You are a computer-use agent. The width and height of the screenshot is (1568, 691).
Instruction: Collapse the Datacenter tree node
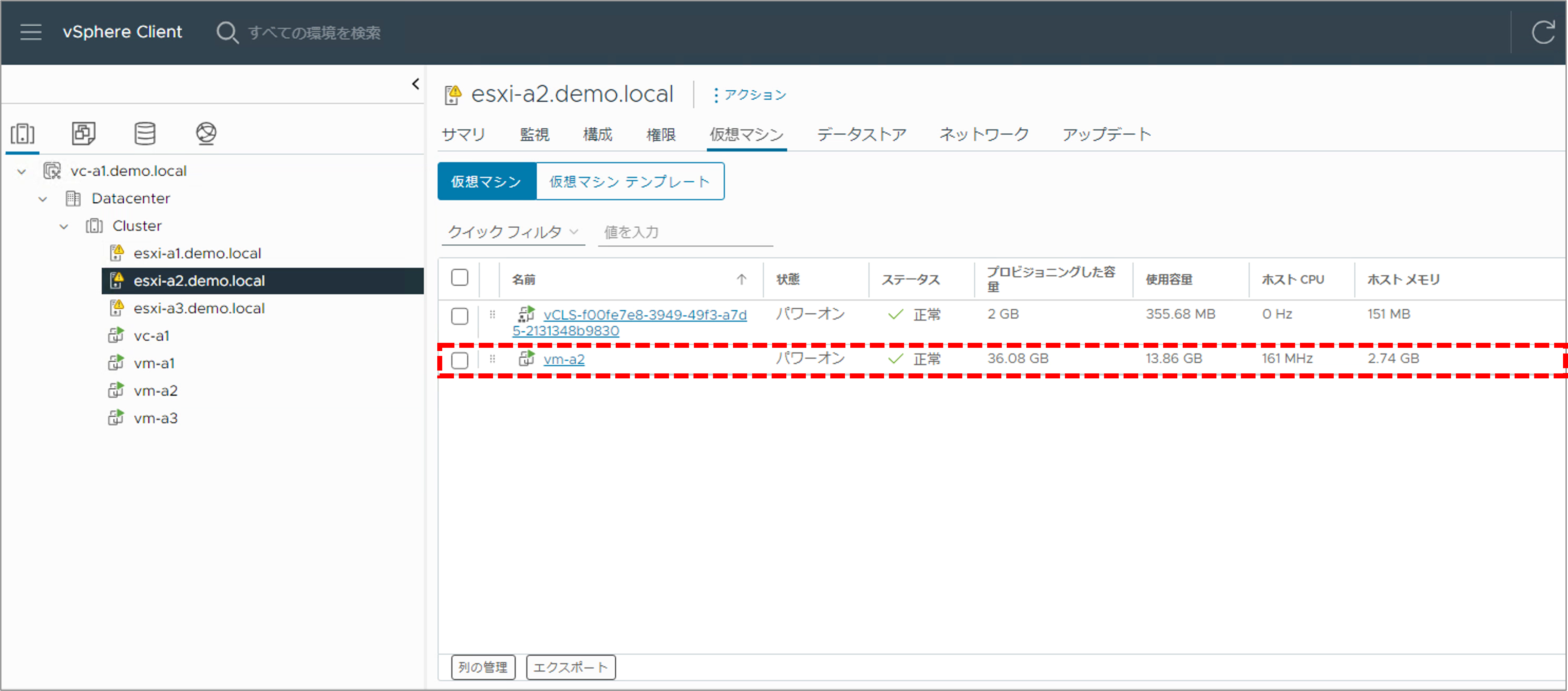click(x=43, y=199)
